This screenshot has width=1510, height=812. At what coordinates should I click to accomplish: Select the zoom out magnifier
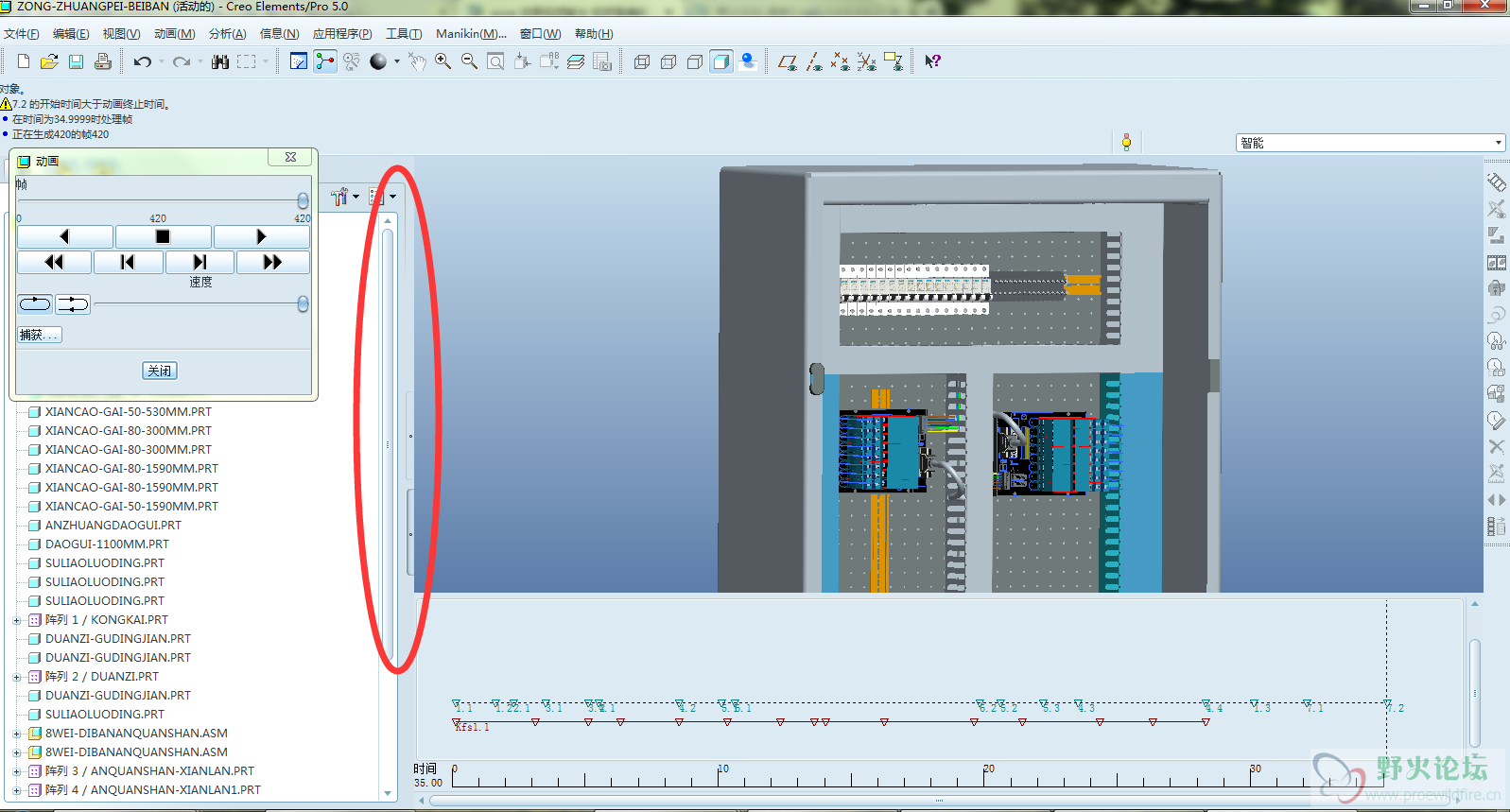tap(469, 61)
